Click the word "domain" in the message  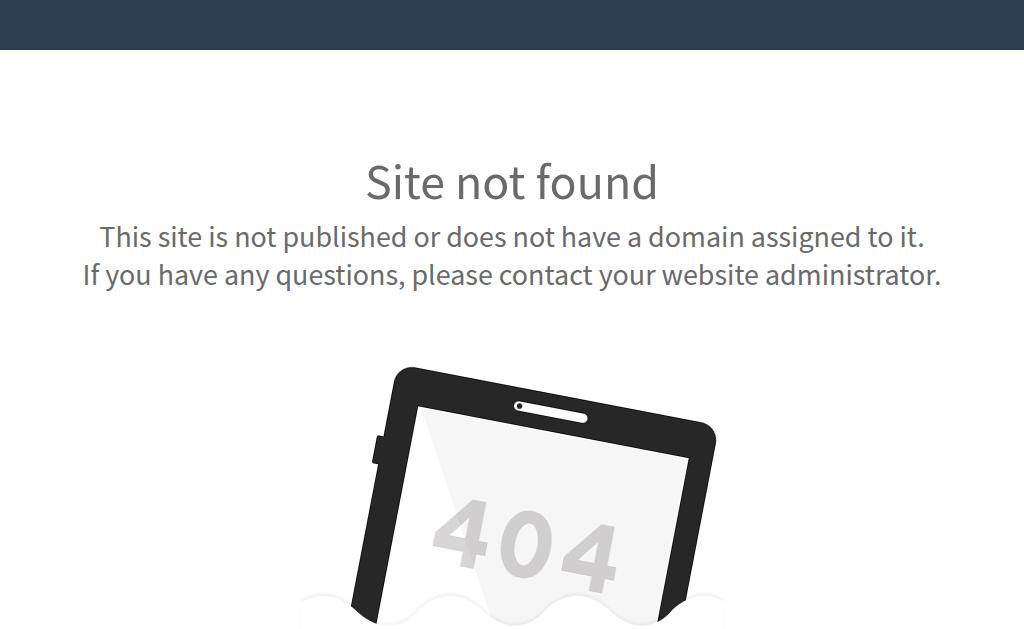click(x=696, y=237)
